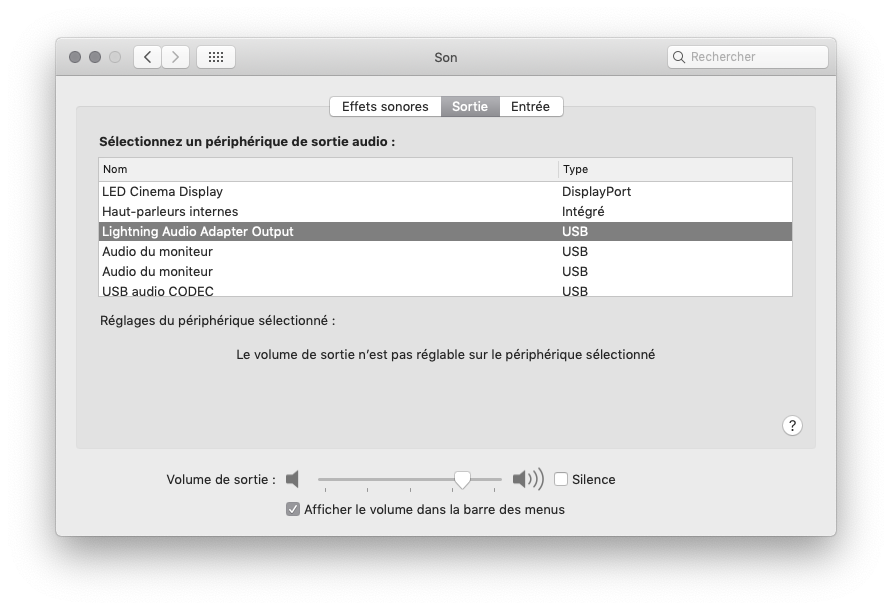The height and width of the screenshot is (610, 892).
Task: Go back with the left chevron button
Action: (x=148, y=57)
